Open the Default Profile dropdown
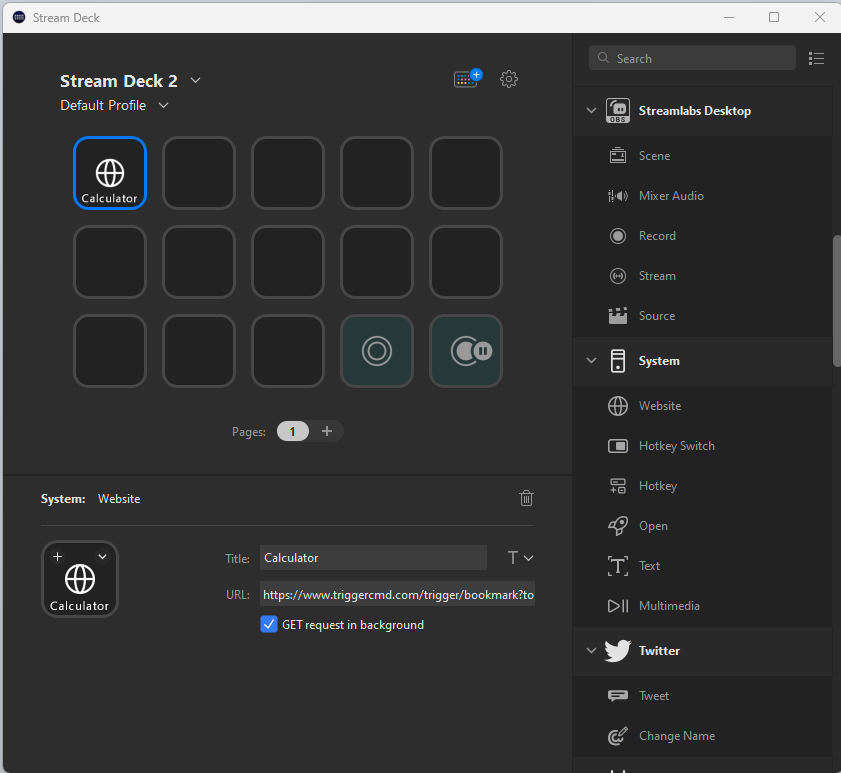 [x=164, y=105]
